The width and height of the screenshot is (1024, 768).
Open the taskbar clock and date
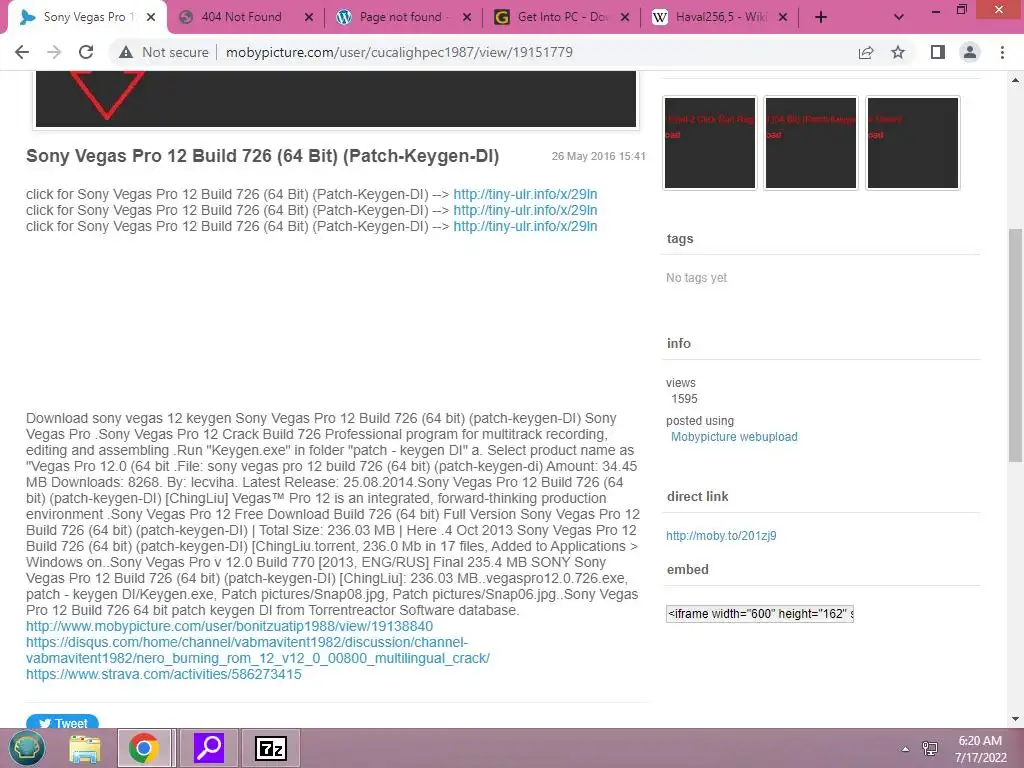(980, 749)
